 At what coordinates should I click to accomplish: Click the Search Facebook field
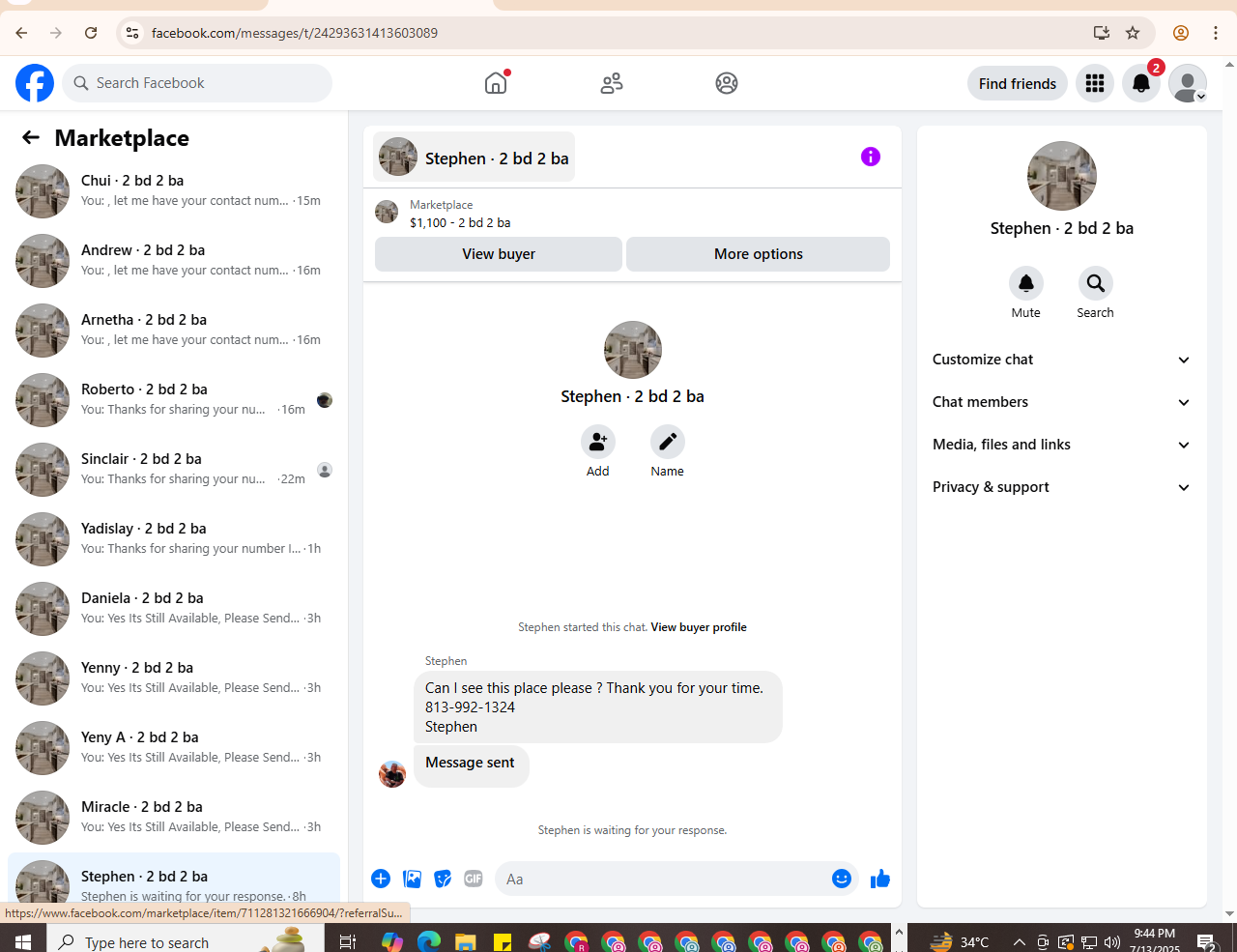[197, 83]
